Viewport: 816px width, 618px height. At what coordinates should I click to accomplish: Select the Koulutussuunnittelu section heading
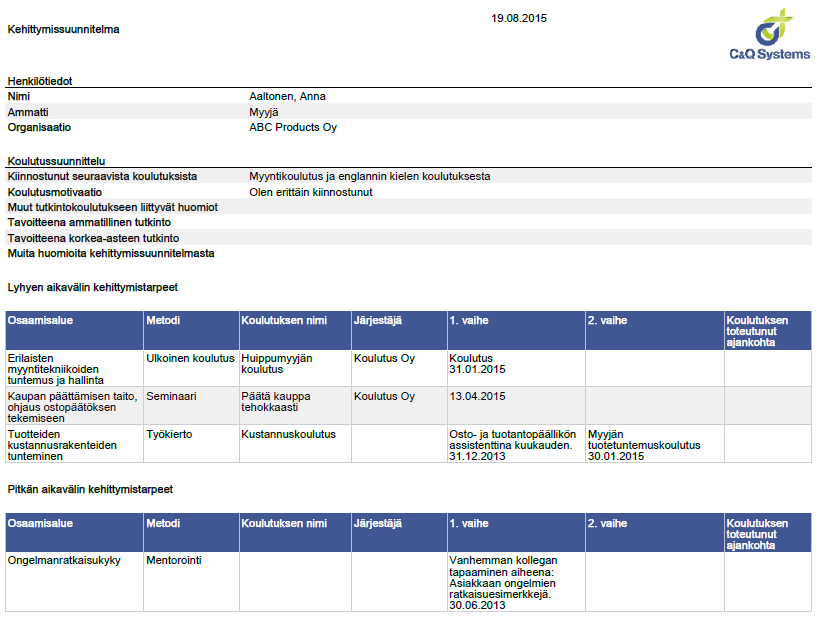tap(56, 161)
